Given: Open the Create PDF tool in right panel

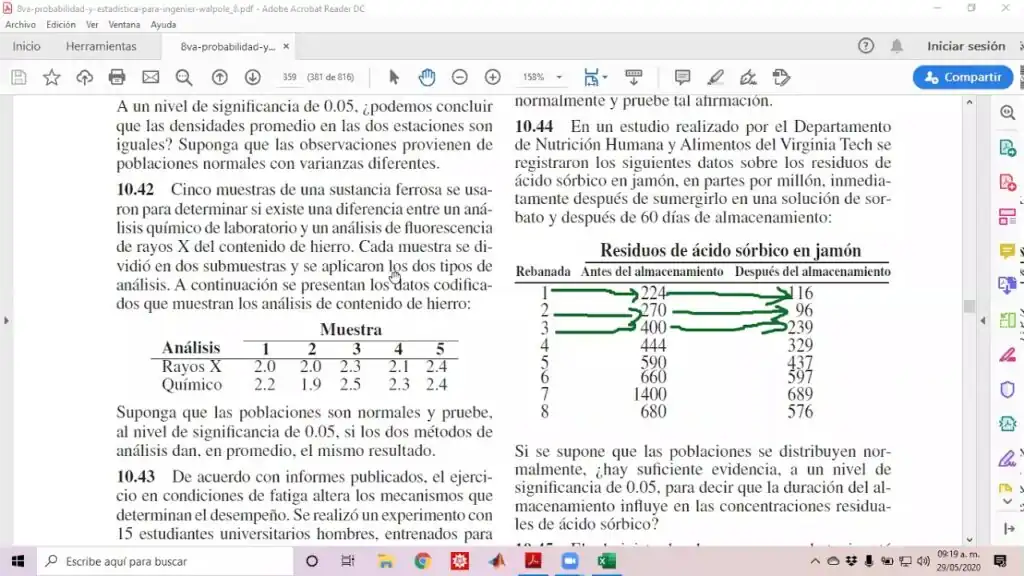Looking at the screenshot, I should pos(1008,182).
